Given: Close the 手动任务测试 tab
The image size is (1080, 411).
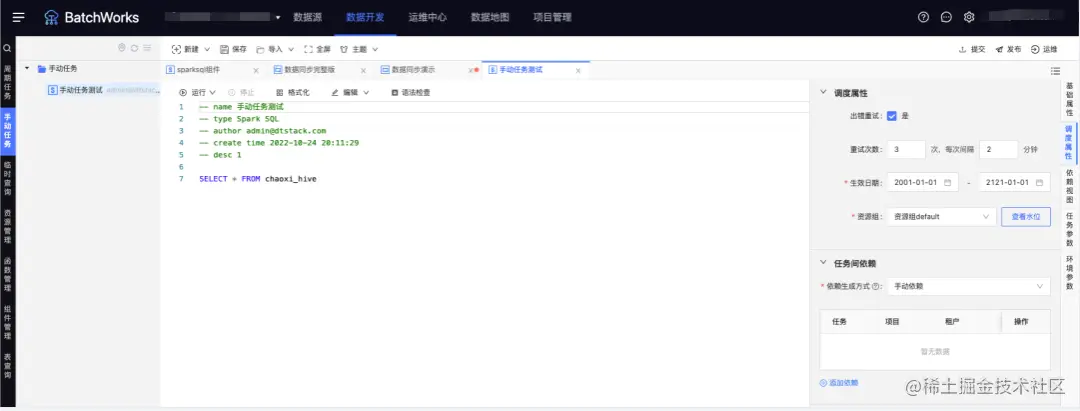Looking at the screenshot, I should tap(578, 70).
